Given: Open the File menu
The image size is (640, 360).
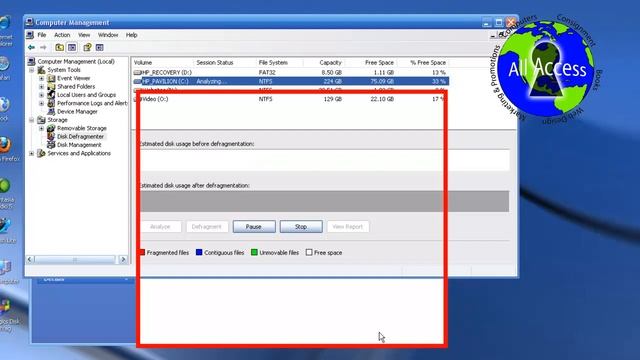Looking at the screenshot, I should [x=42, y=35].
